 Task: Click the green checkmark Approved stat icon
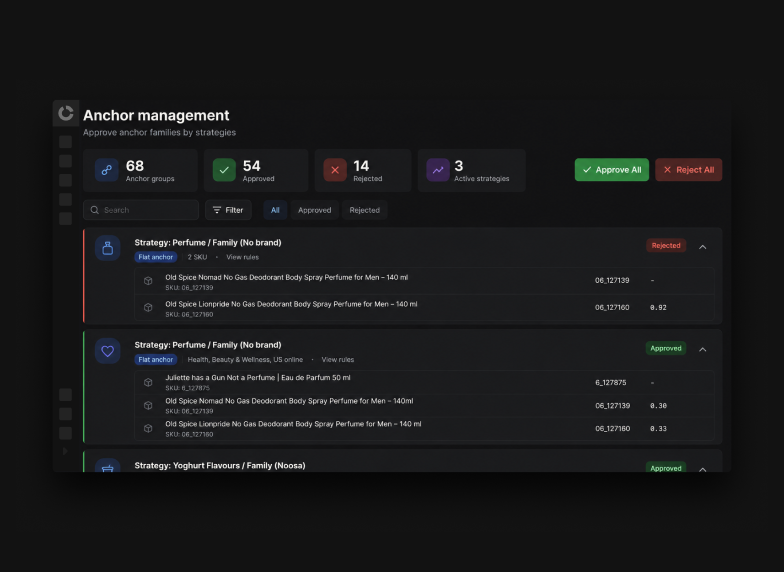[224, 170]
